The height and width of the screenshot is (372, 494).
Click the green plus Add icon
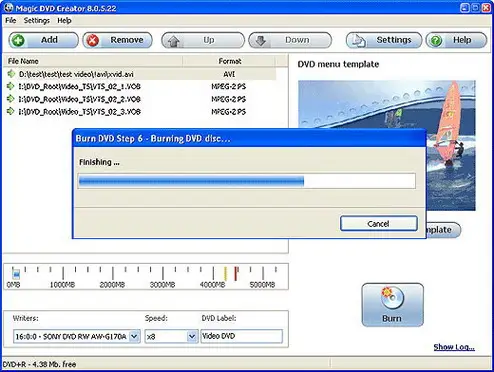click(x=17, y=40)
